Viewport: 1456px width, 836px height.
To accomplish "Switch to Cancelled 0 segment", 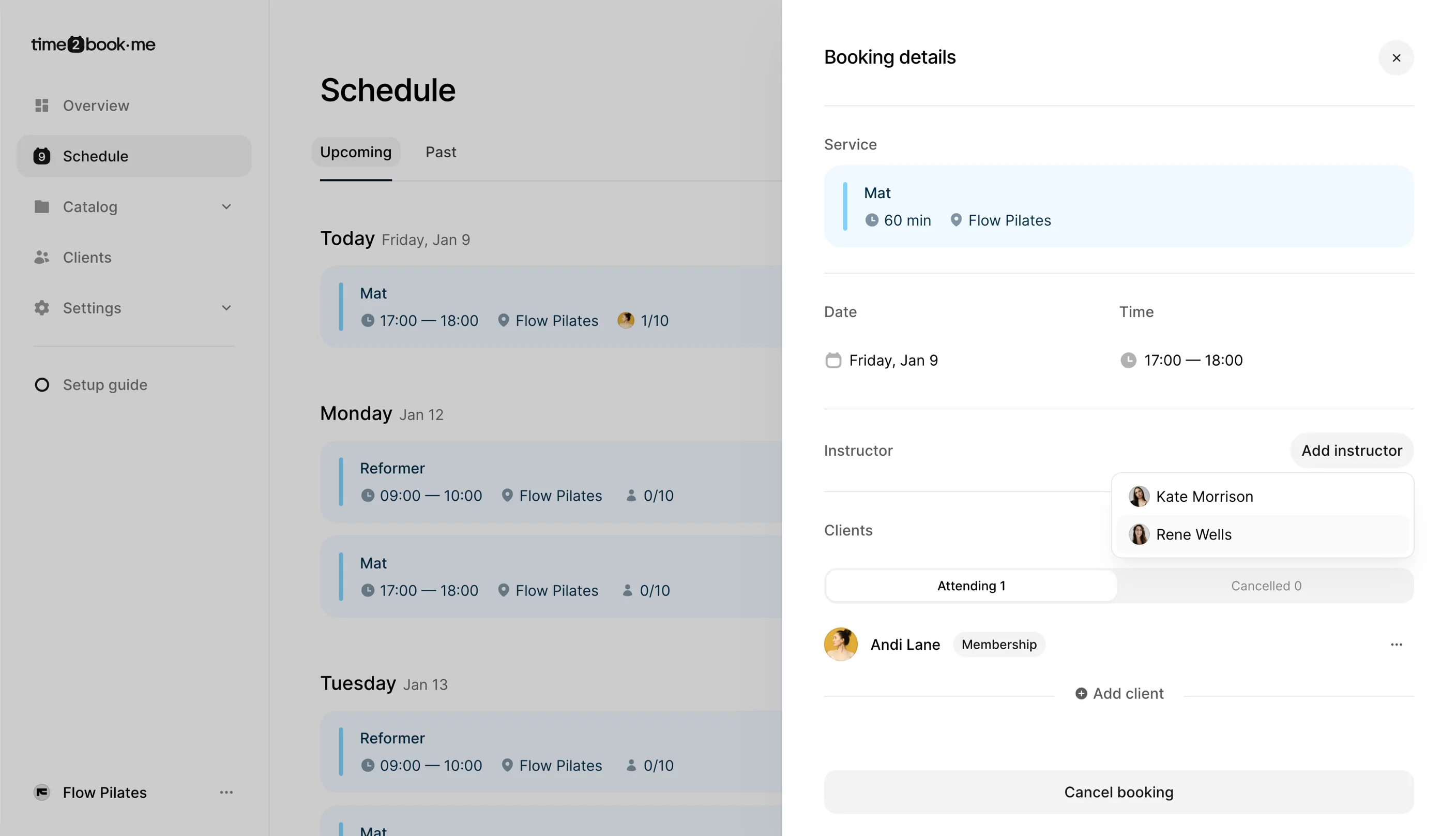I will click(1266, 586).
